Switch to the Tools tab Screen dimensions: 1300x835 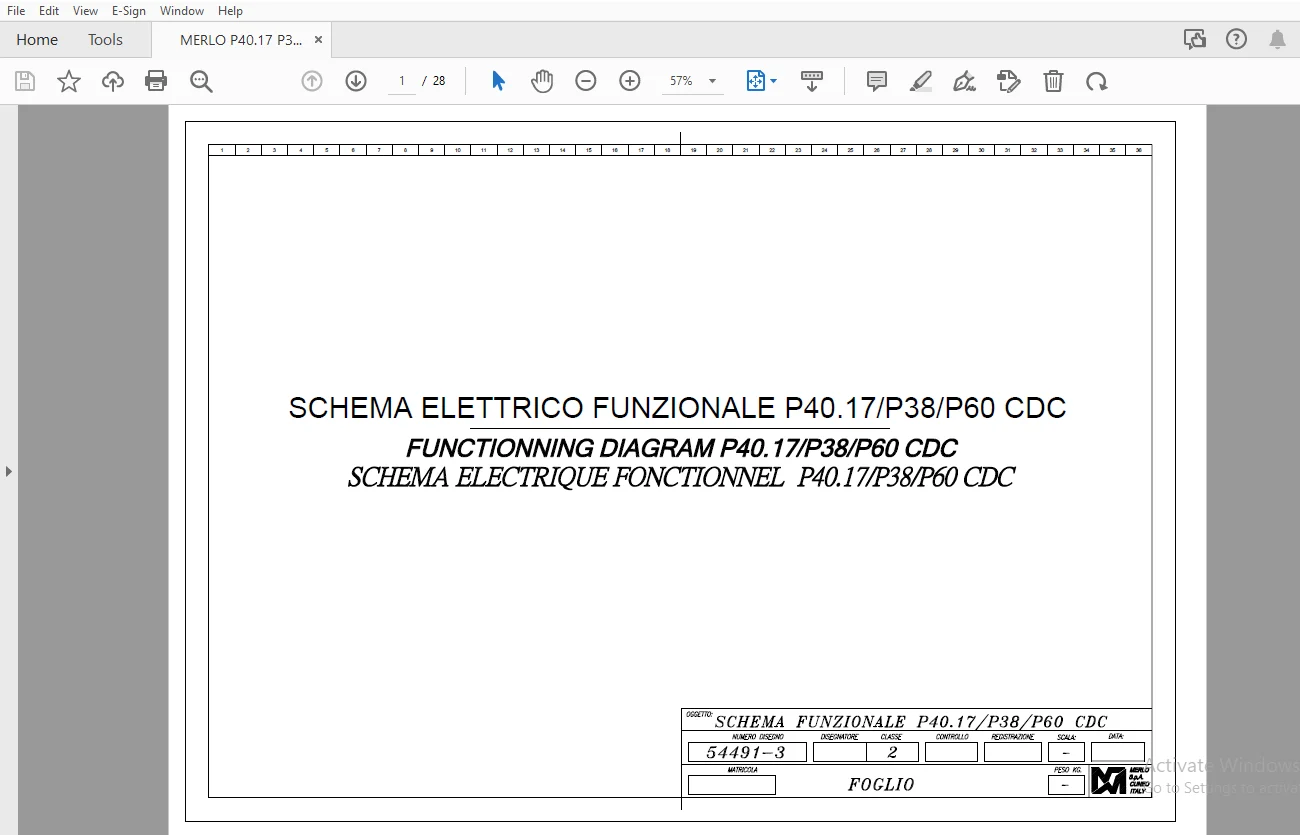(105, 40)
